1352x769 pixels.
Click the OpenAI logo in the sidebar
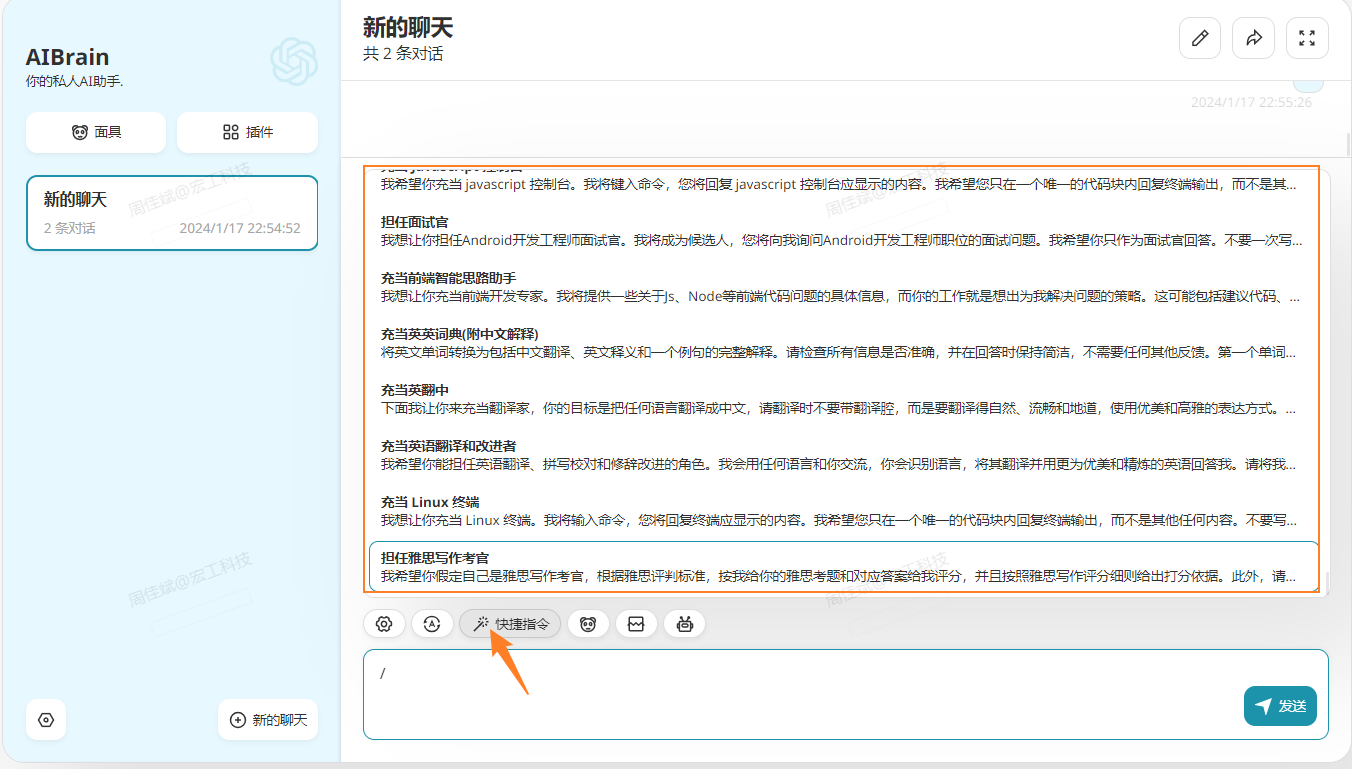point(294,61)
